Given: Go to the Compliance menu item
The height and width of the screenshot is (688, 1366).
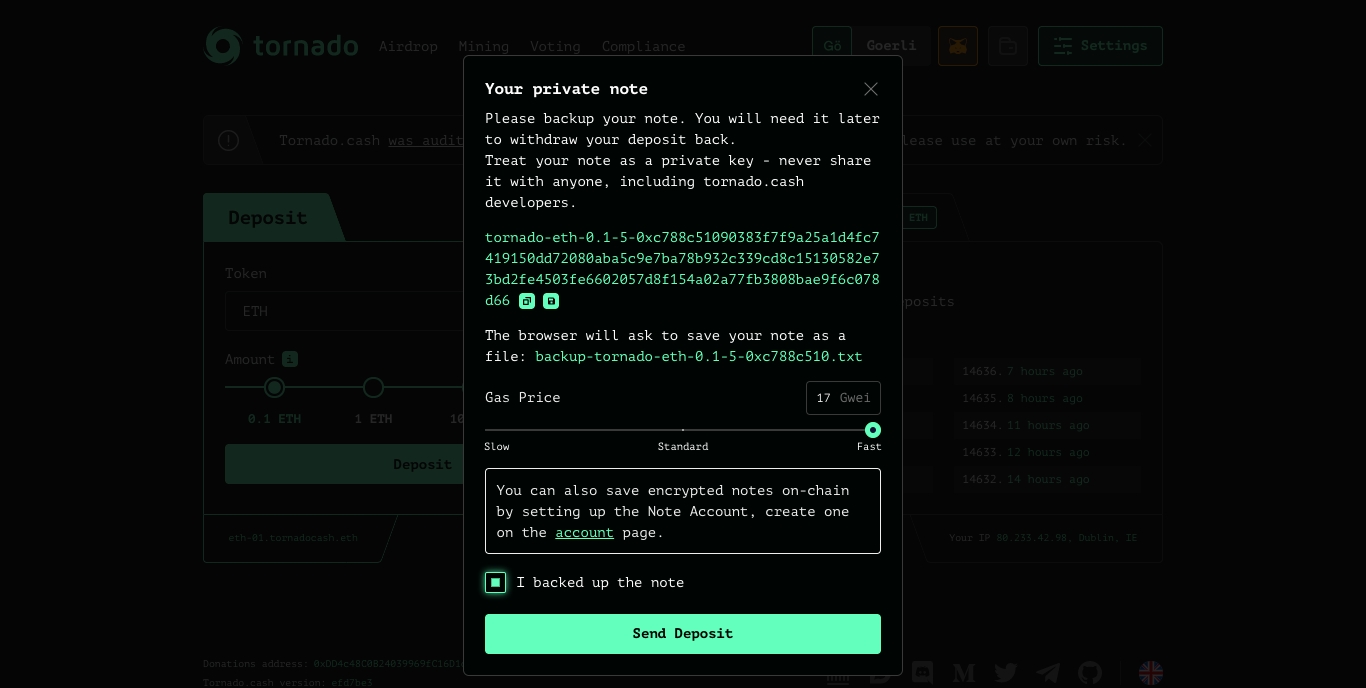Looking at the screenshot, I should 643,46.
